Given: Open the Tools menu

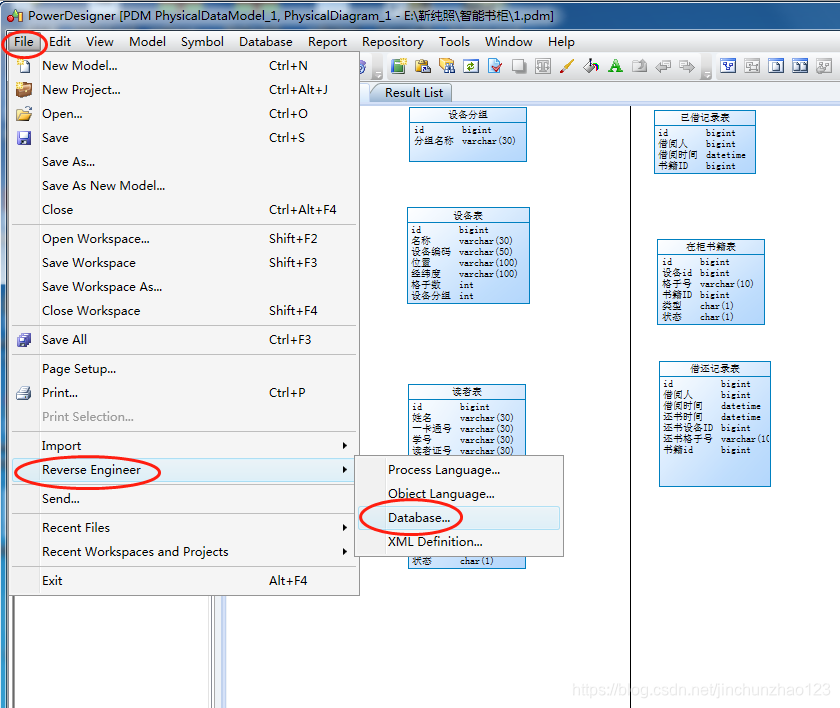Looking at the screenshot, I should (x=454, y=42).
